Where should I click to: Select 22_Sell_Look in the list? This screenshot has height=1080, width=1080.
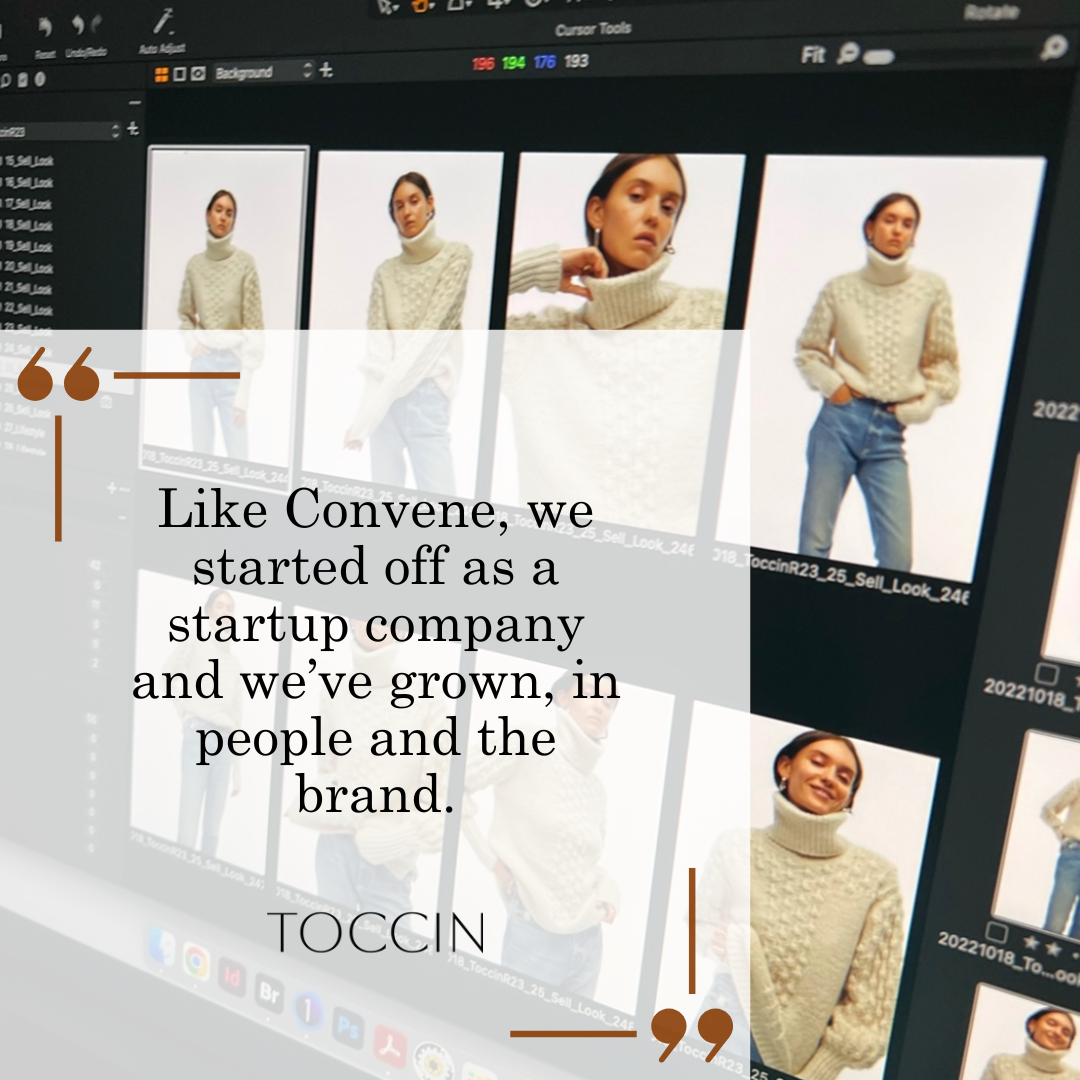click(x=29, y=309)
